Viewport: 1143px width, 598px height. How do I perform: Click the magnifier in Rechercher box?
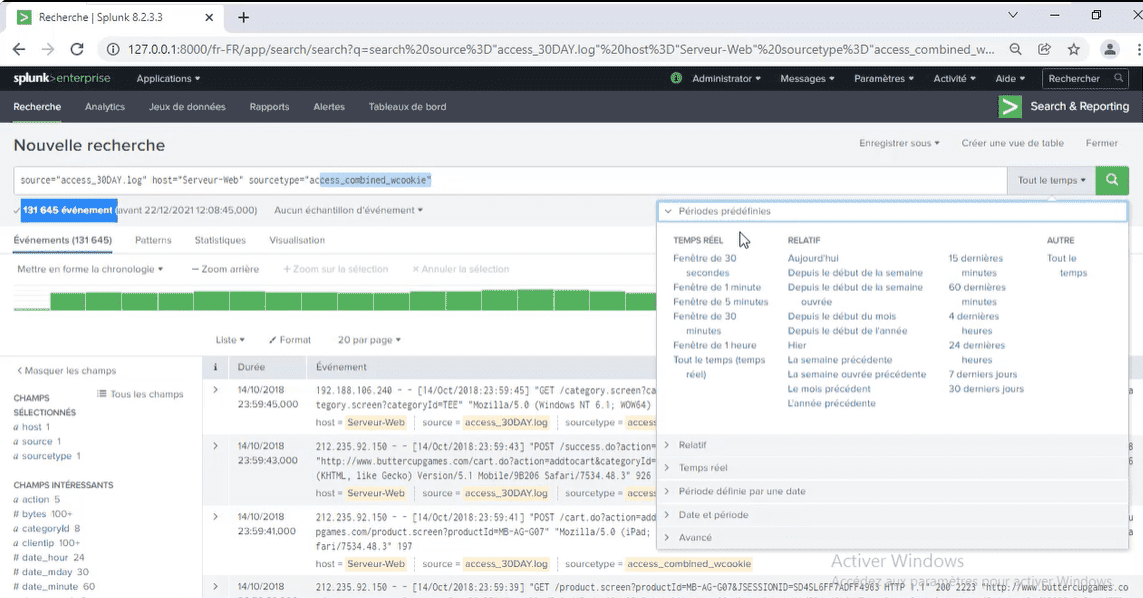(x=1119, y=78)
